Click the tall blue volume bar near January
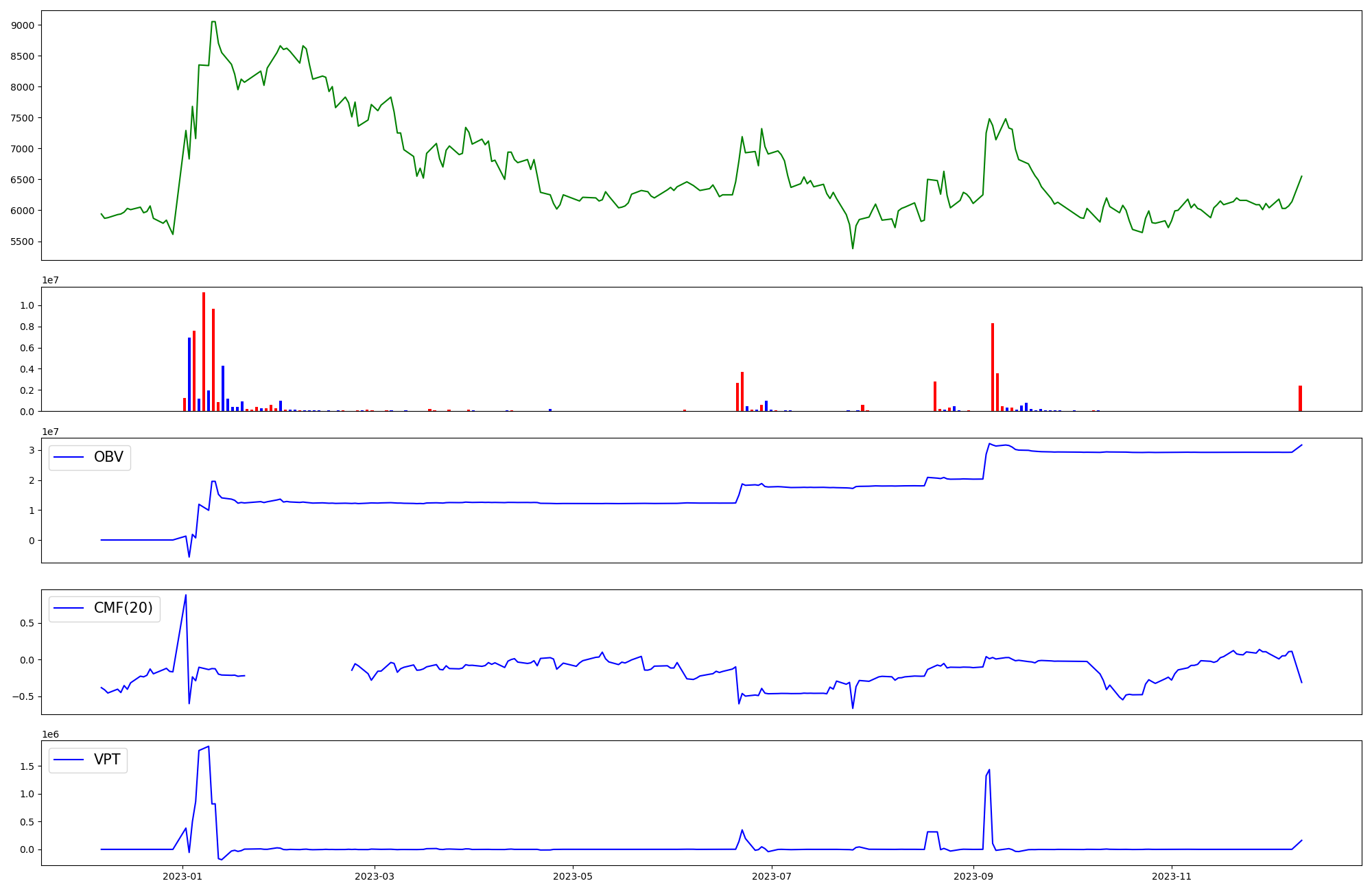The image size is (1372, 892). point(189,374)
